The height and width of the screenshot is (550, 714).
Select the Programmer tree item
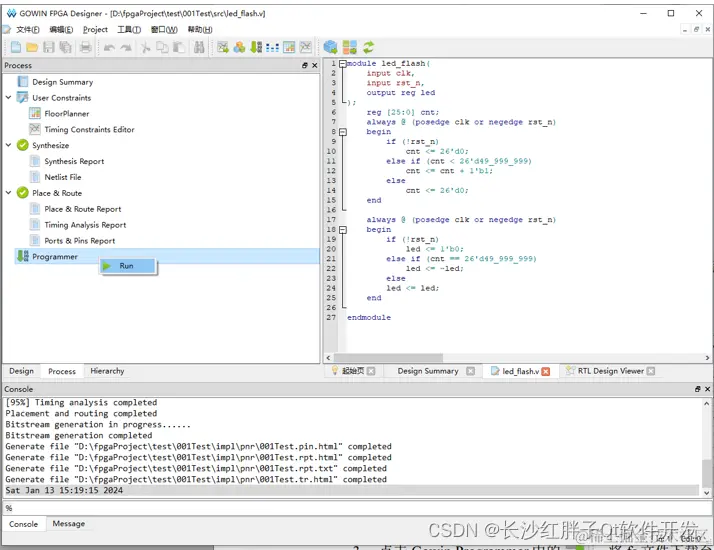55,256
